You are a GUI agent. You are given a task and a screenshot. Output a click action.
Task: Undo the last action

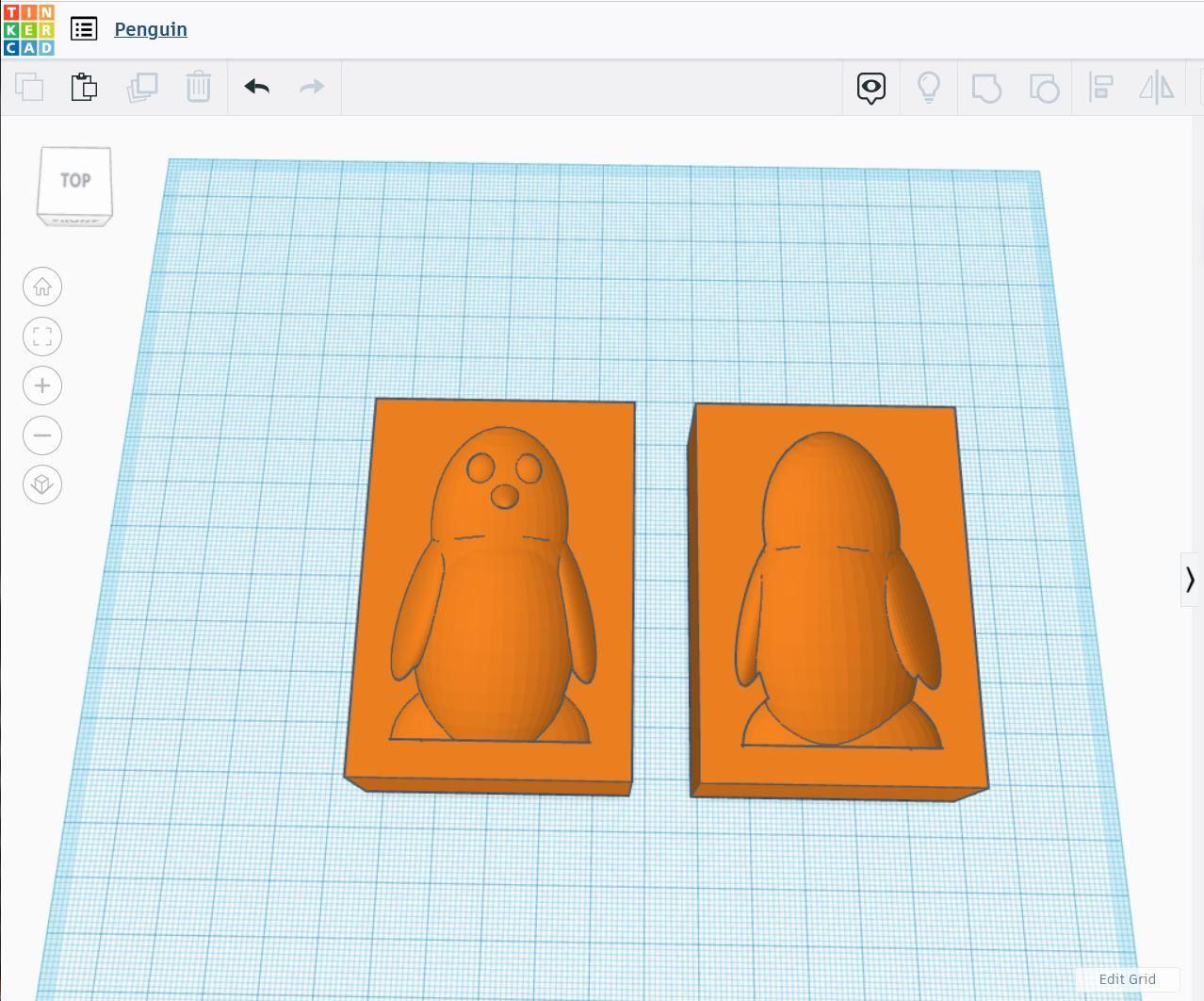pos(255,87)
